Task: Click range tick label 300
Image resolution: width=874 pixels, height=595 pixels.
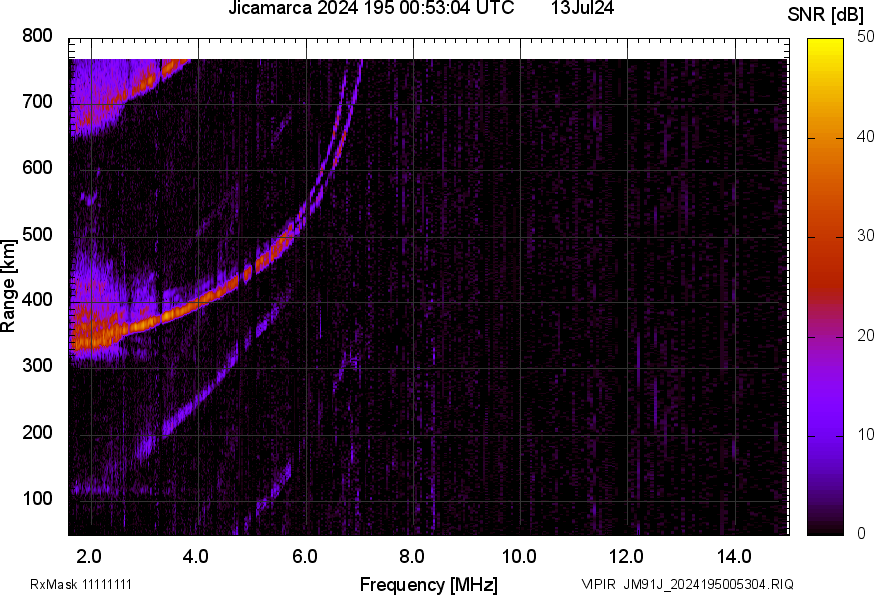Action: tap(37, 366)
